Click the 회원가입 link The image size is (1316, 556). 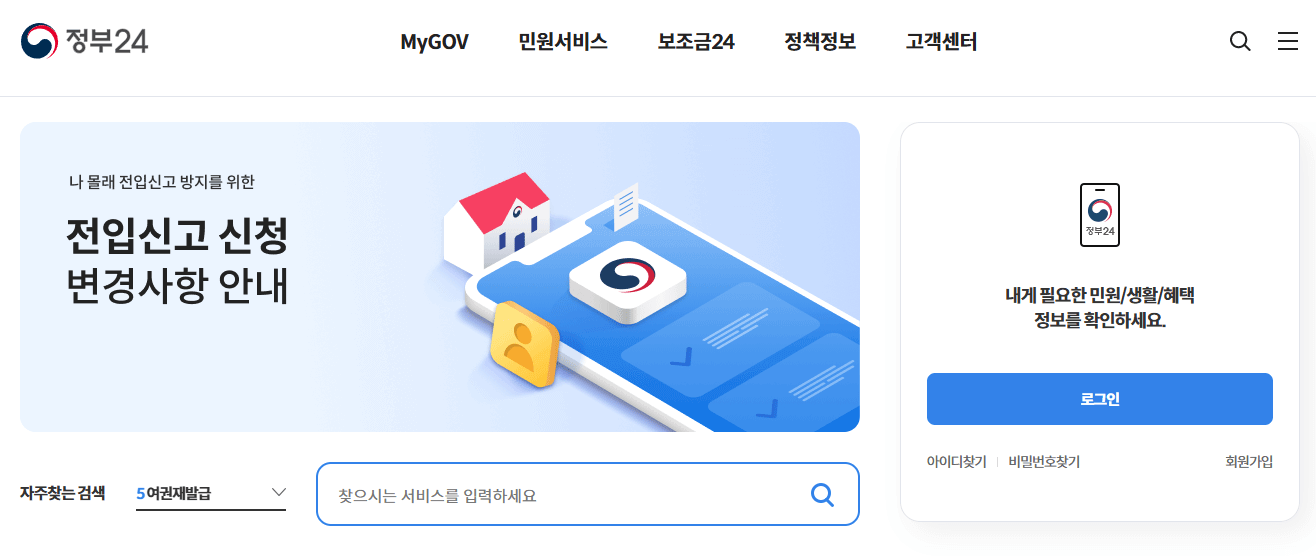click(x=1249, y=462)
